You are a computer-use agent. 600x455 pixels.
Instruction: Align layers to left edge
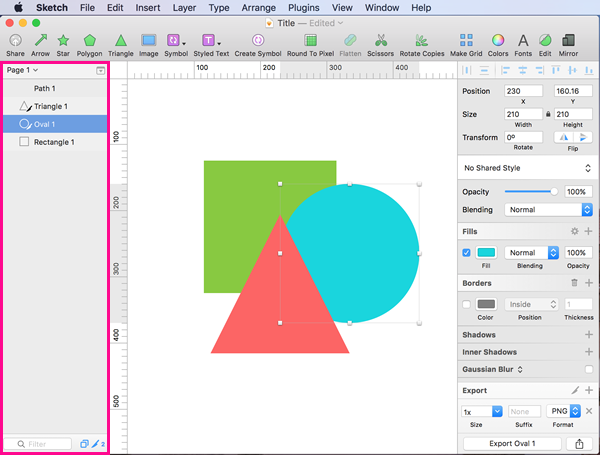pos(506,70)
